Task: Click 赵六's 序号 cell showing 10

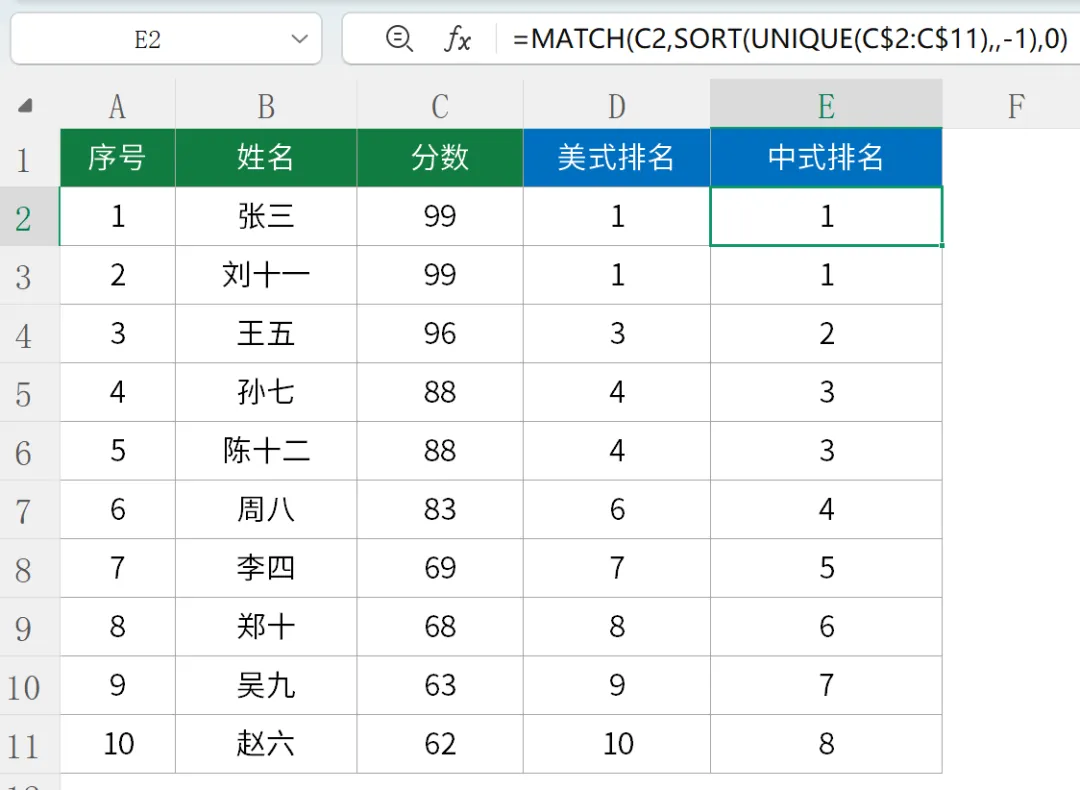Action: click(118, 743)
